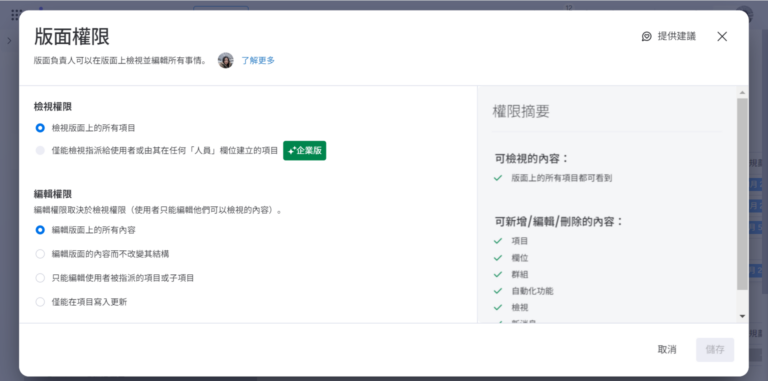The image size is (768, 381).
Task: Open the 了解更多 link
Action: [258, 60]
